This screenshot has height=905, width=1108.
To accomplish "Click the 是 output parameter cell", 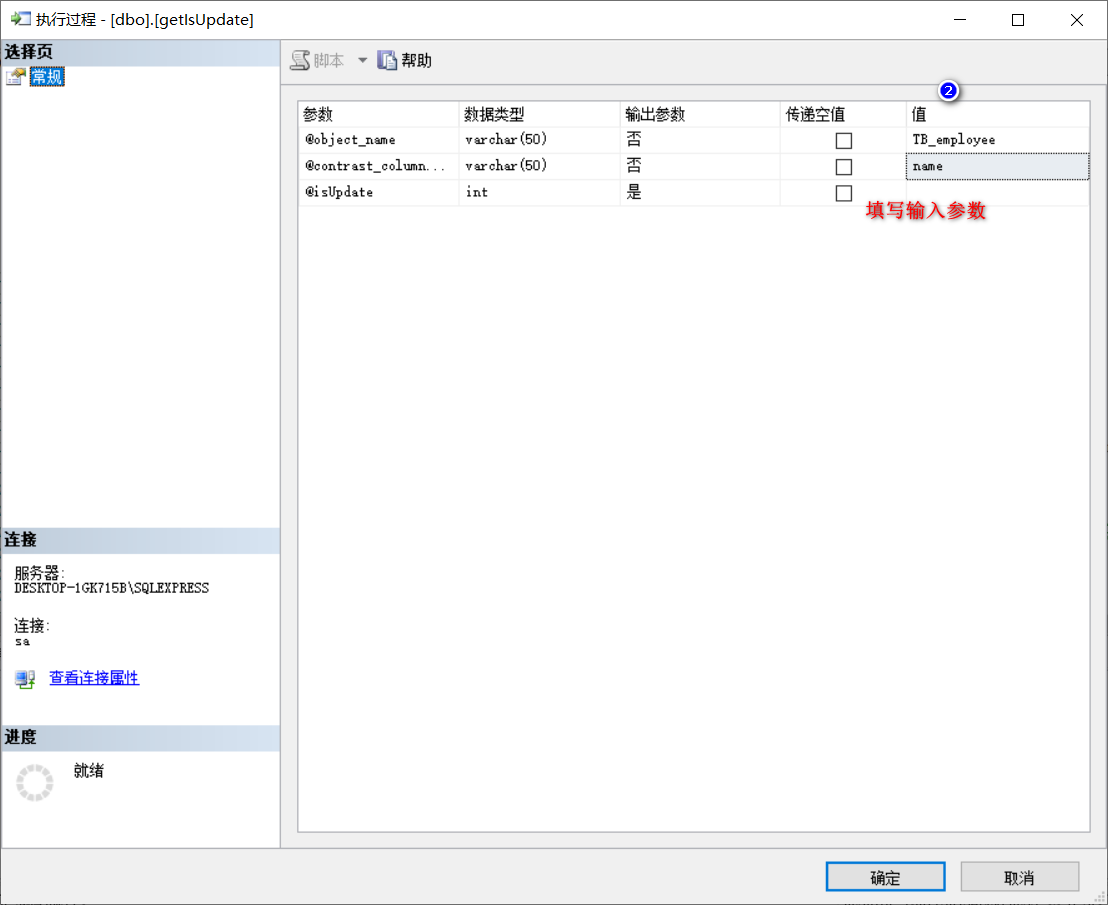I will [700, 192].
